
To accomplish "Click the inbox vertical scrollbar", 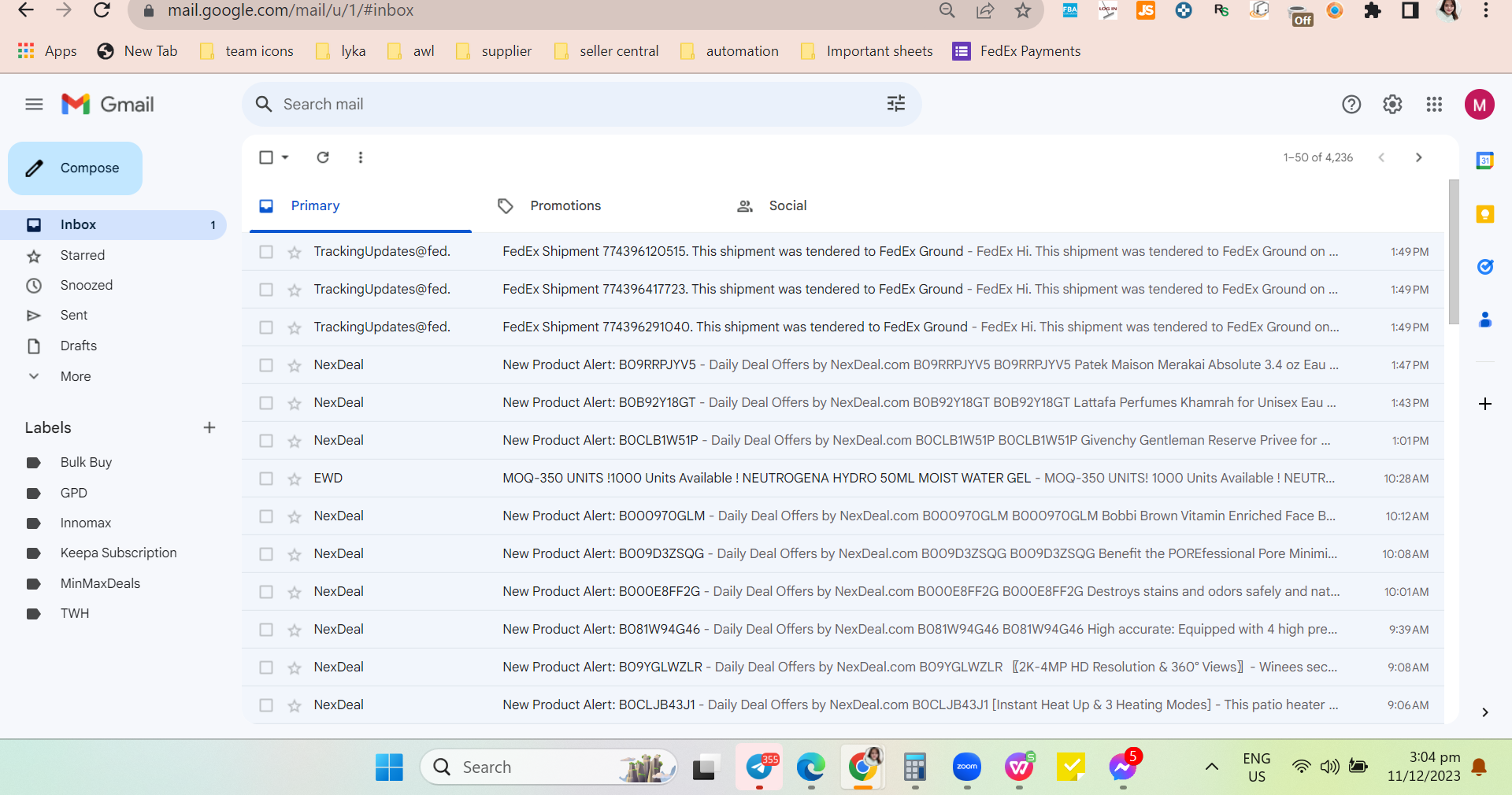I will (x=1453, y=252).
